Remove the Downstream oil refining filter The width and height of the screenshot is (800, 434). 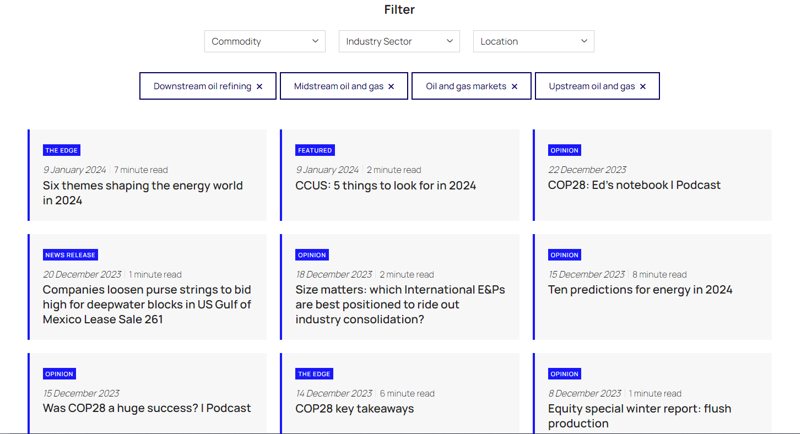click(x=259, y=87)
